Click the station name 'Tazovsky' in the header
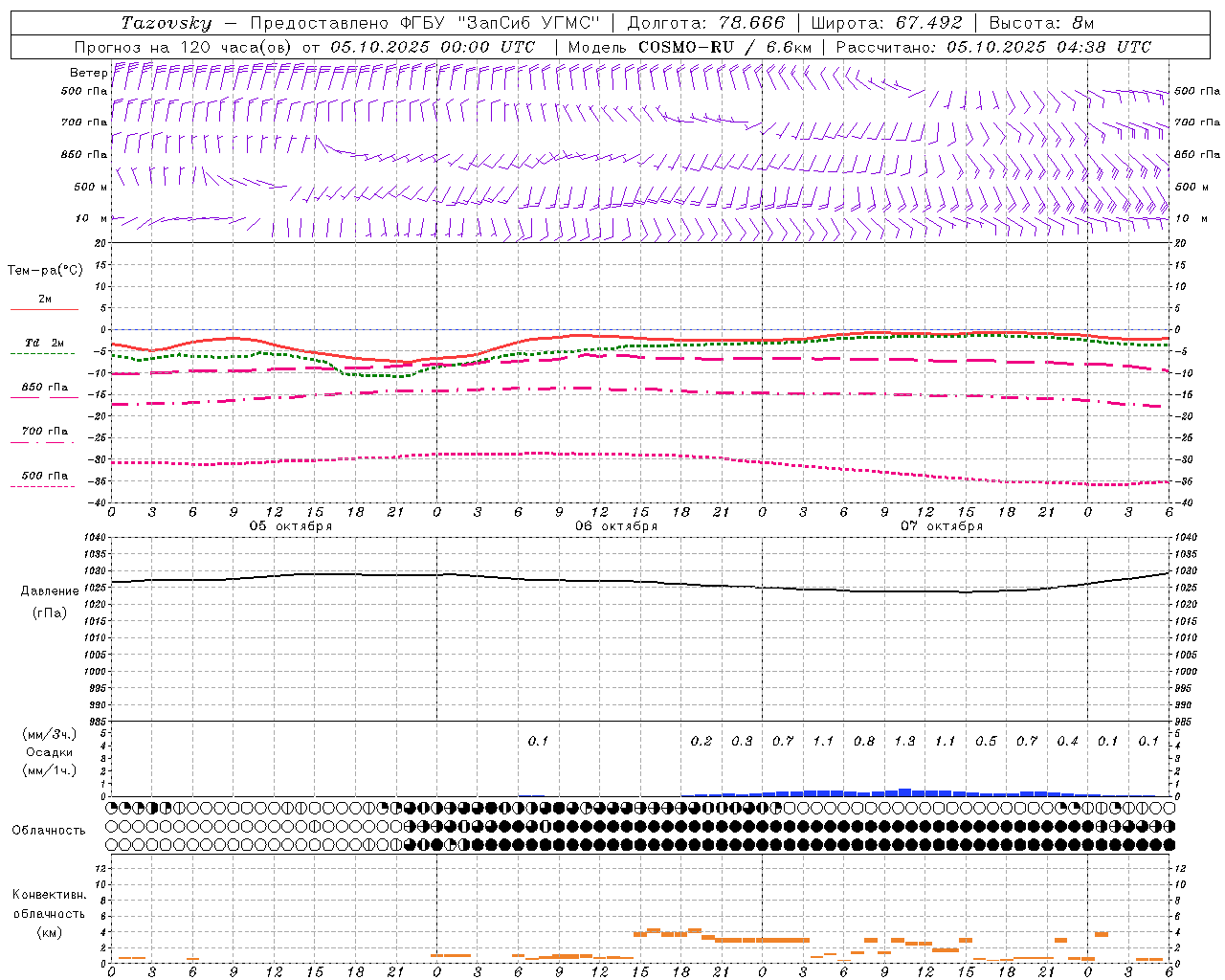Viewport: 1225px width, 980px height. [x=166, y=23]
